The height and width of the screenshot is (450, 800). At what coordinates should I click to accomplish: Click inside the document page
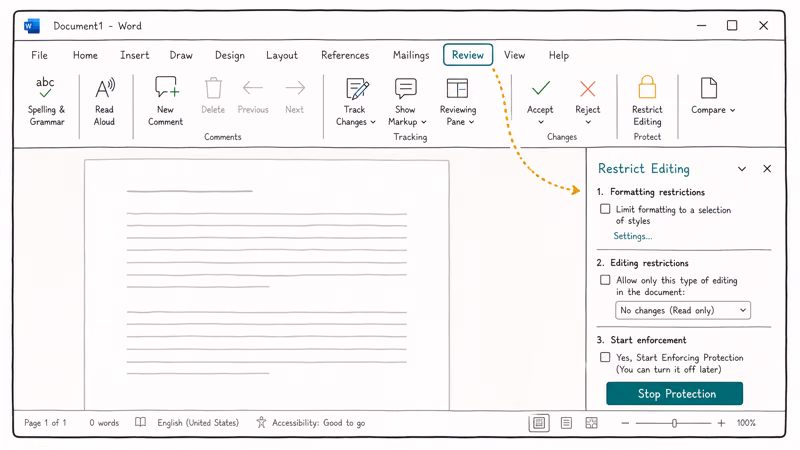coord(267,285)
